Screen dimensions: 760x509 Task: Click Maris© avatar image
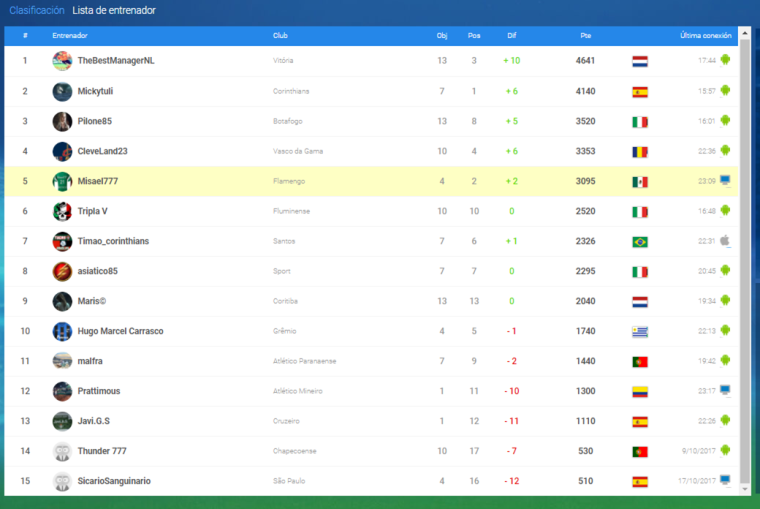62,302
